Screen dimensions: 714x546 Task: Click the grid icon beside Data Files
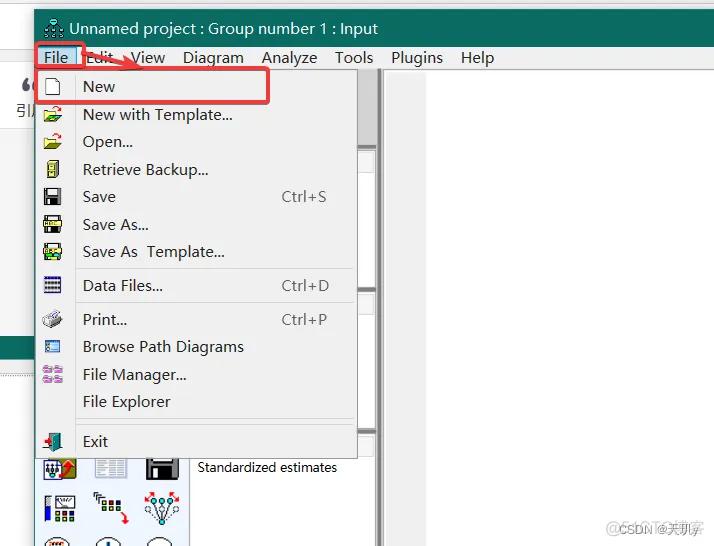pos(52,285)
